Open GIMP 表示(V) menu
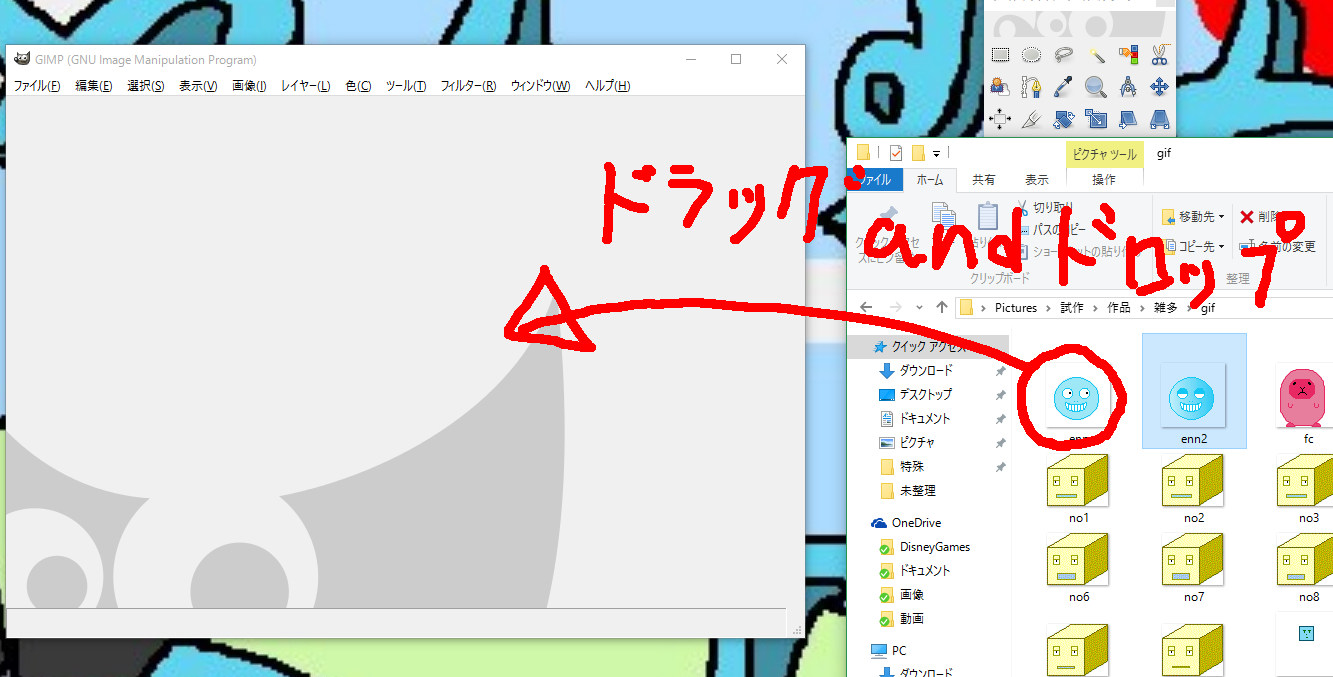 tap(198, 86)
